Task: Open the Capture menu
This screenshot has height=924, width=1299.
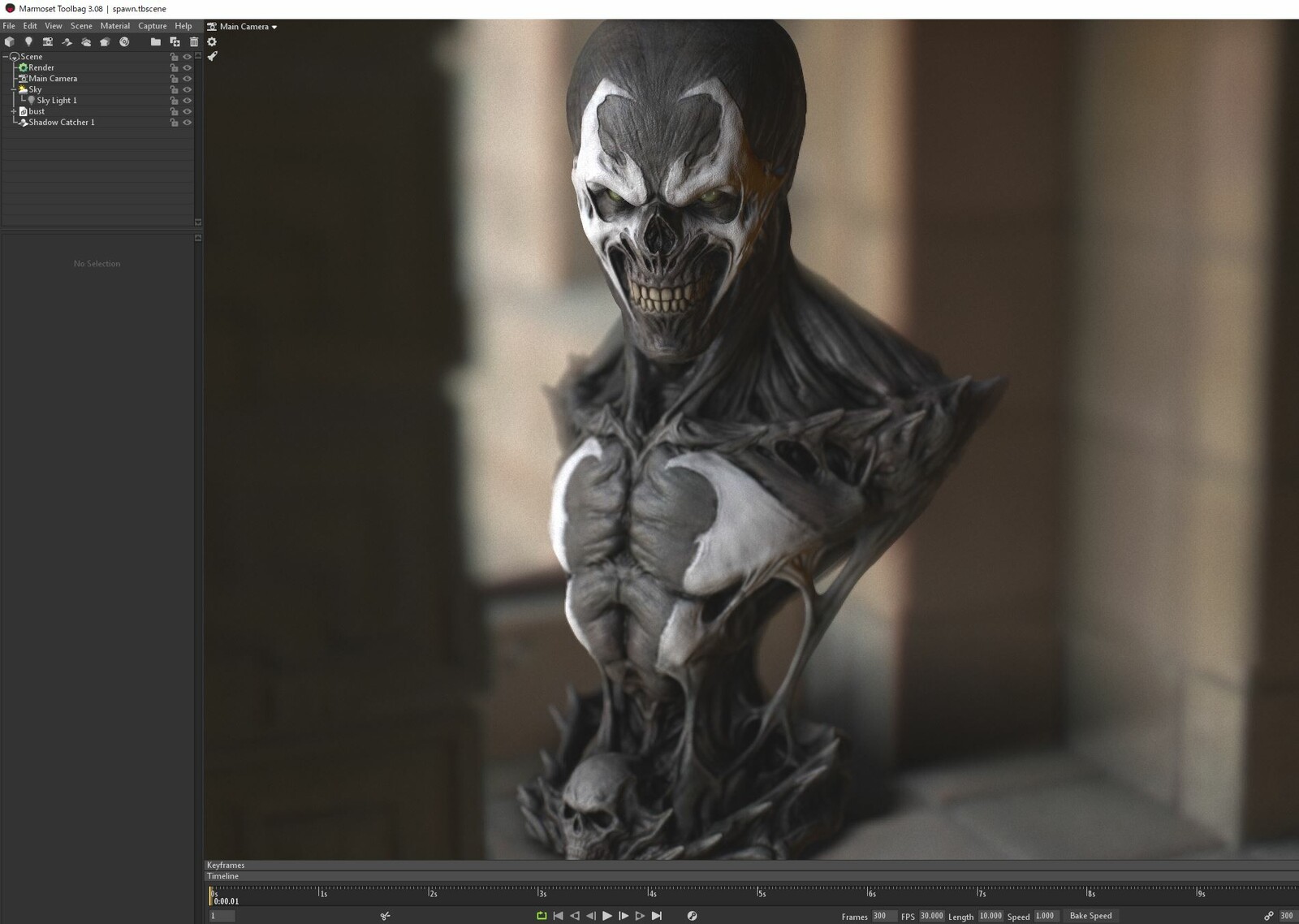Action: 153,26
